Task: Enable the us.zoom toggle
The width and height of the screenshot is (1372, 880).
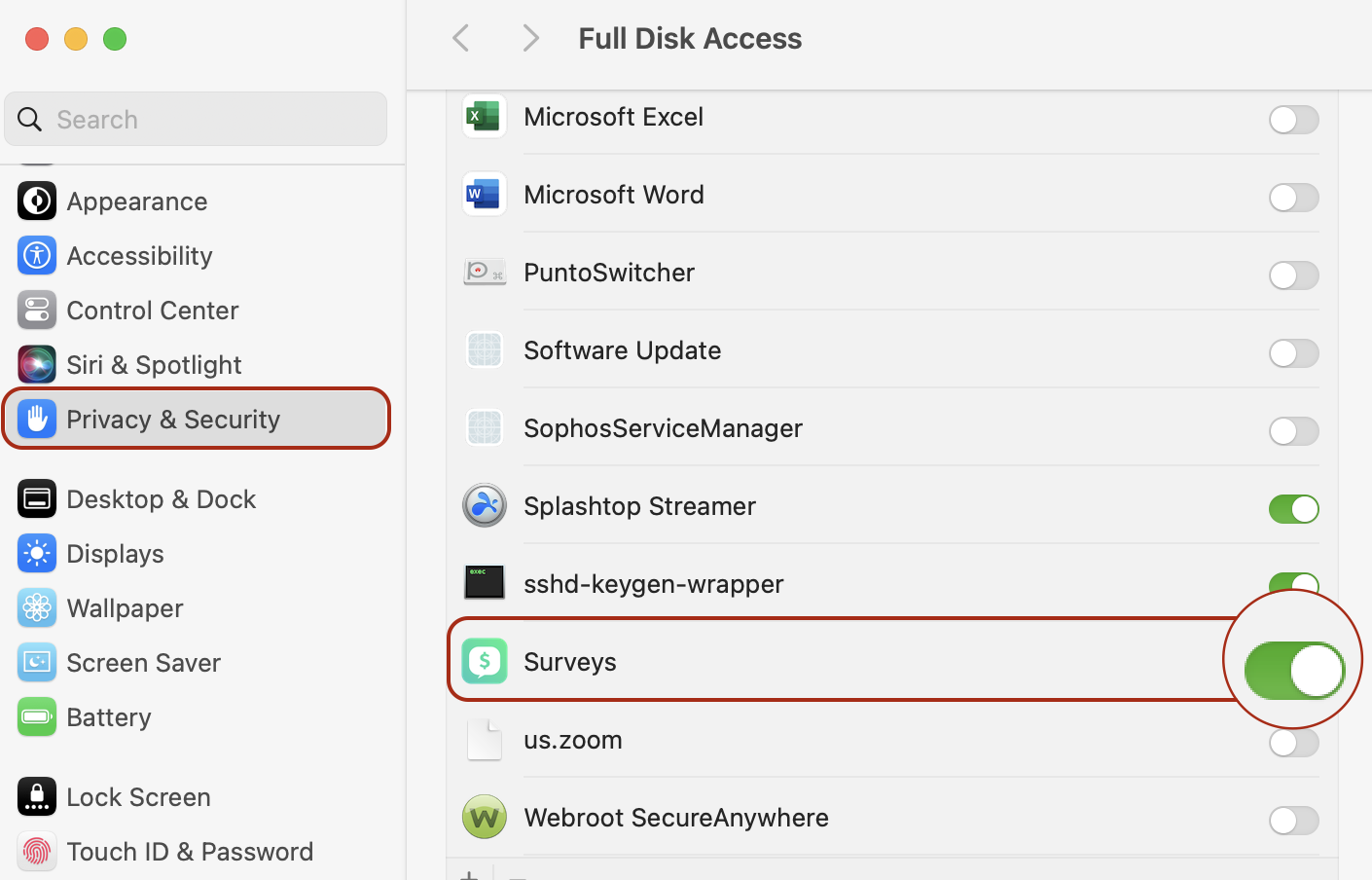Action: 1293,743
